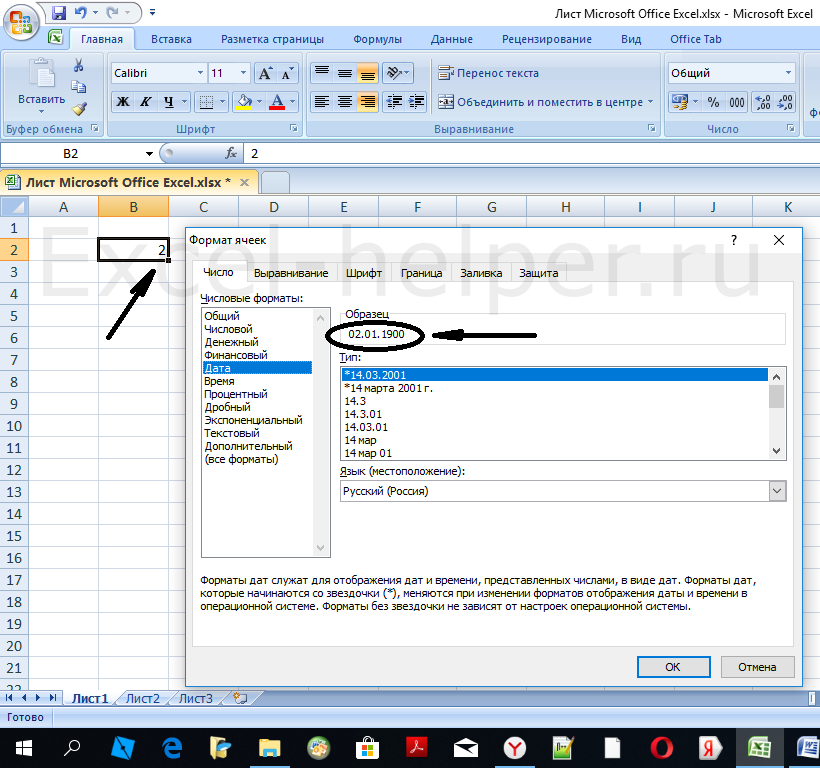Viewport: 820px width, 768px height.
Task: Save the workbook via the floppy icon
Action: [59, 13]
